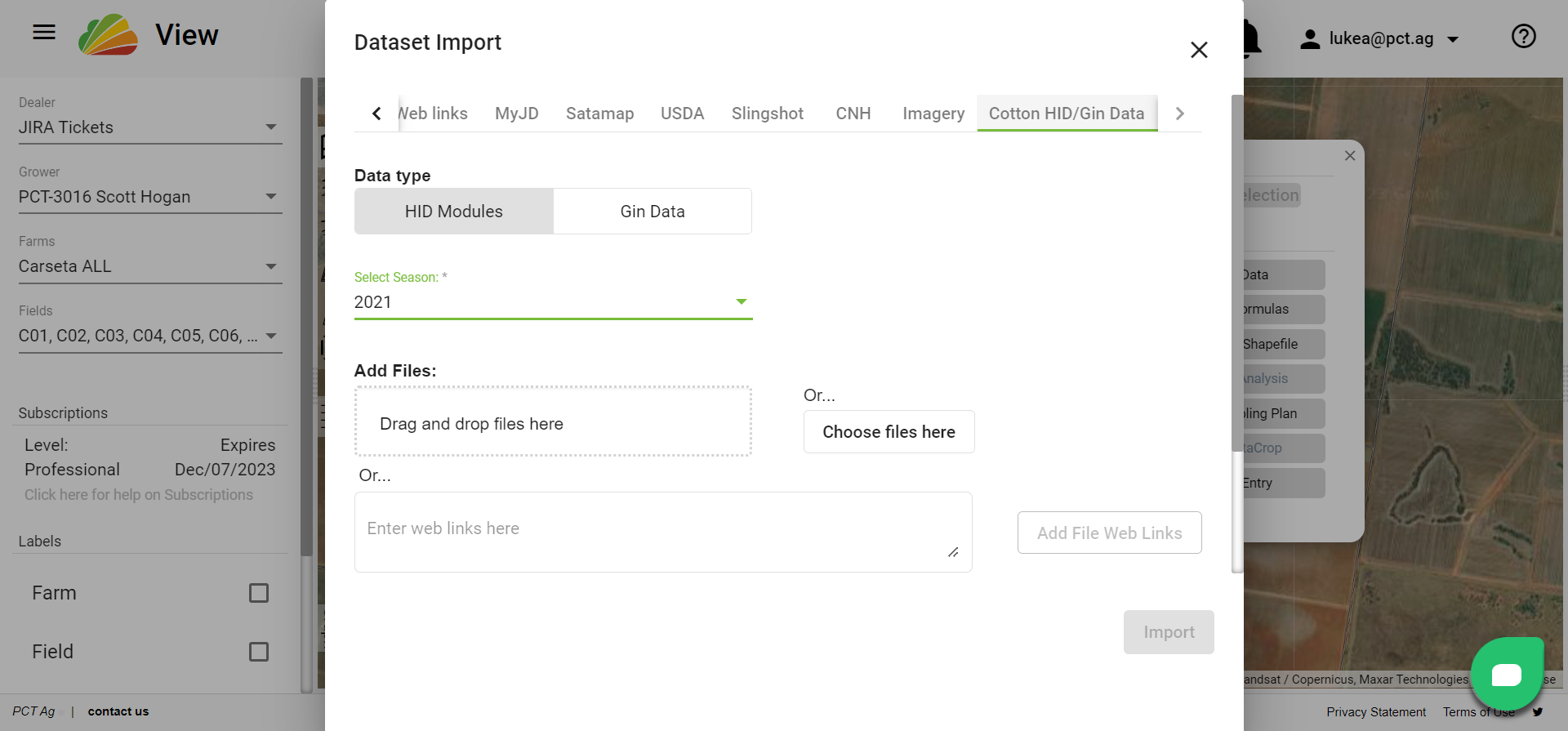Close the Dataset Import dialog
The height and width of the screenshot is (731, 1568).
tap(1199, 50)
